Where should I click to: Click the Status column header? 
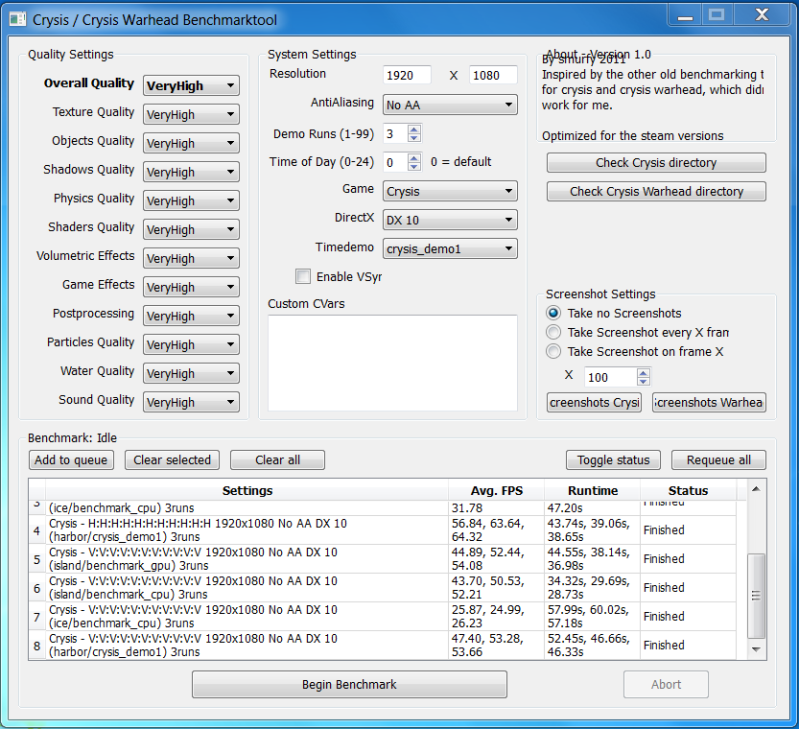(688, 491)
